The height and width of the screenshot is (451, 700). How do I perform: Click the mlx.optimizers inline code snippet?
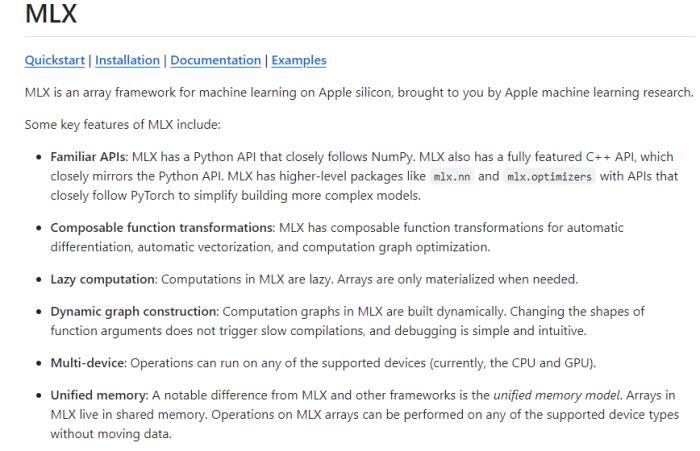coord(549,177)
